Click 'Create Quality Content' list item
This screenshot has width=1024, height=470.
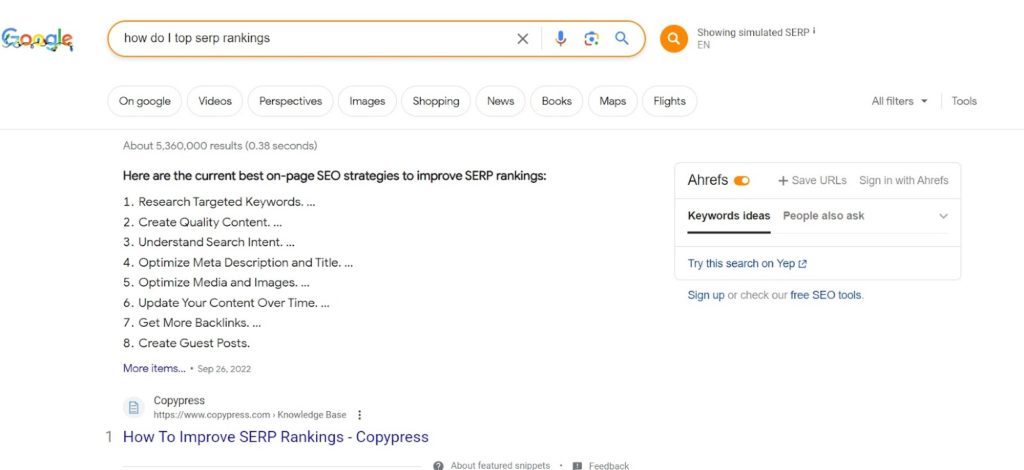coord(204,222)
